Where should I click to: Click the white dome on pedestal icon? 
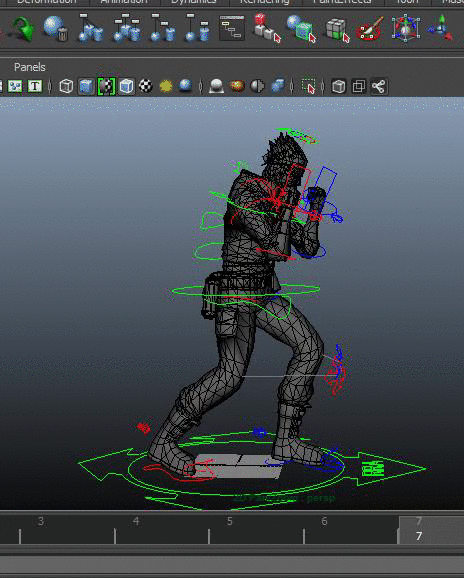(x=216, y=86)
